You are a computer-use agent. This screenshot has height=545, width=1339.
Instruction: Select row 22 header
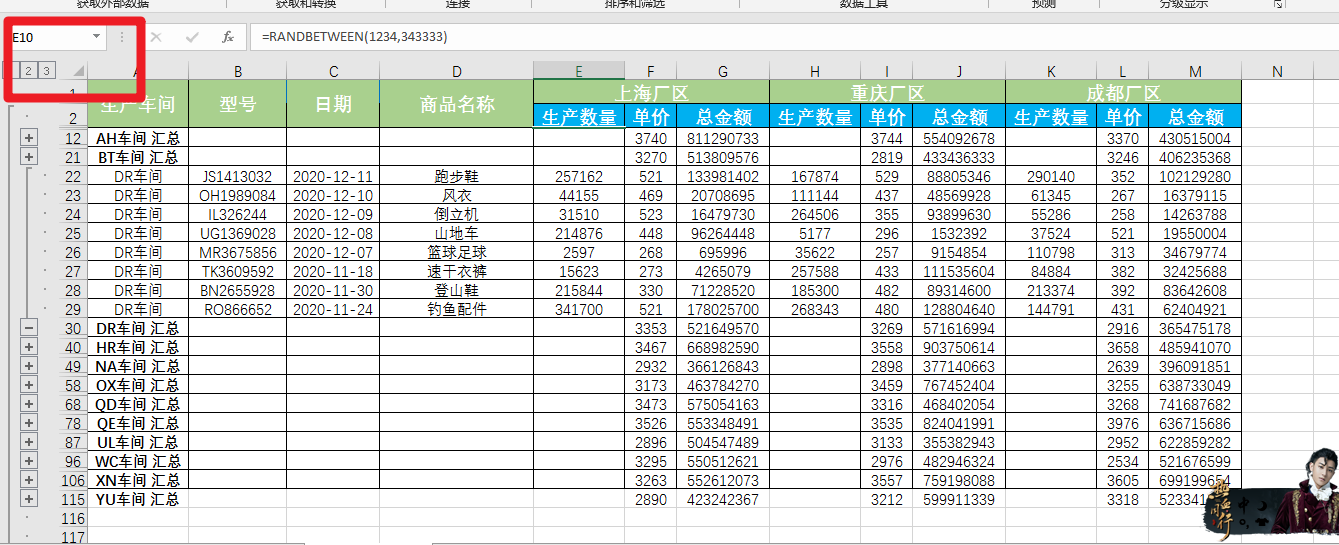(74, 176)
